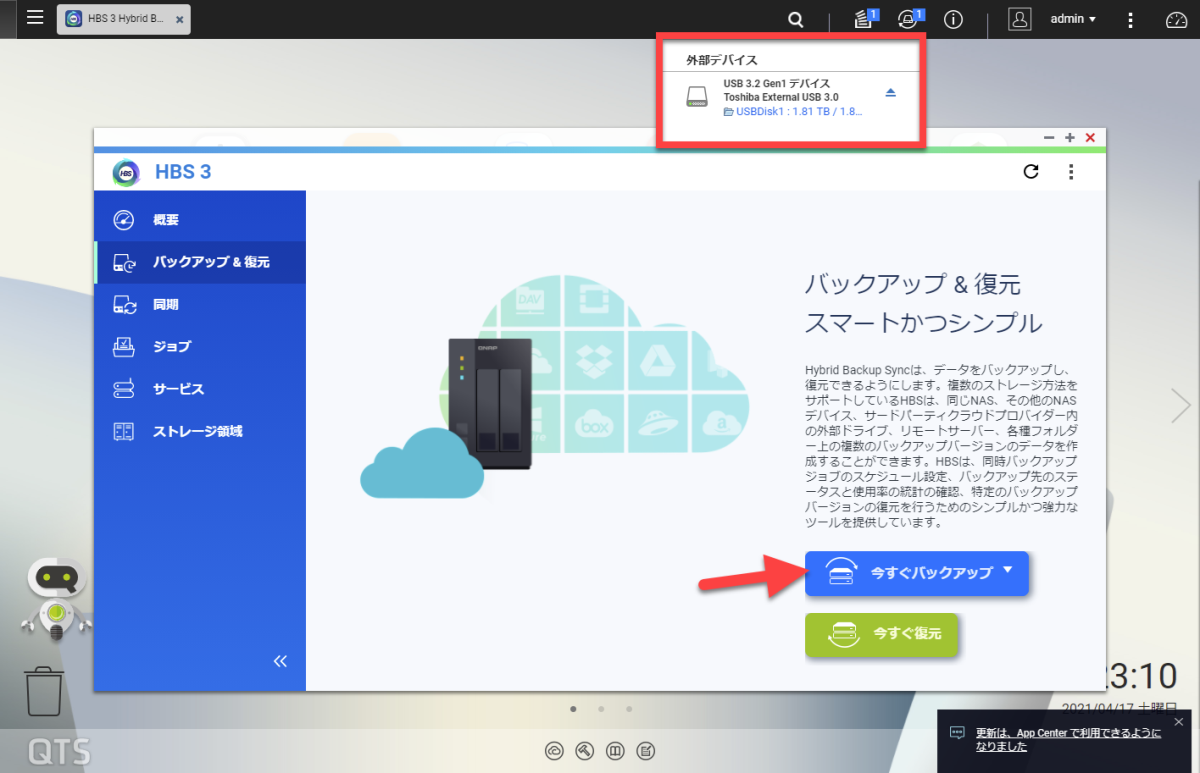Open the ジョブ jobs section

pos(200,347)
